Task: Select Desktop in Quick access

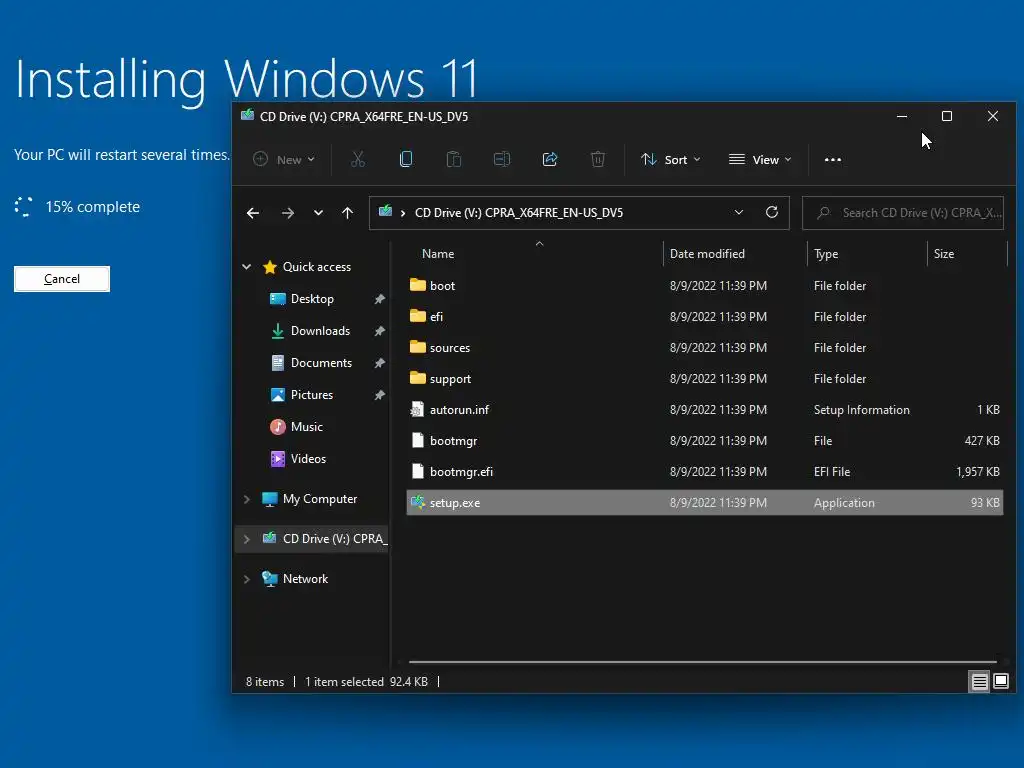Action: pos(312,299)
